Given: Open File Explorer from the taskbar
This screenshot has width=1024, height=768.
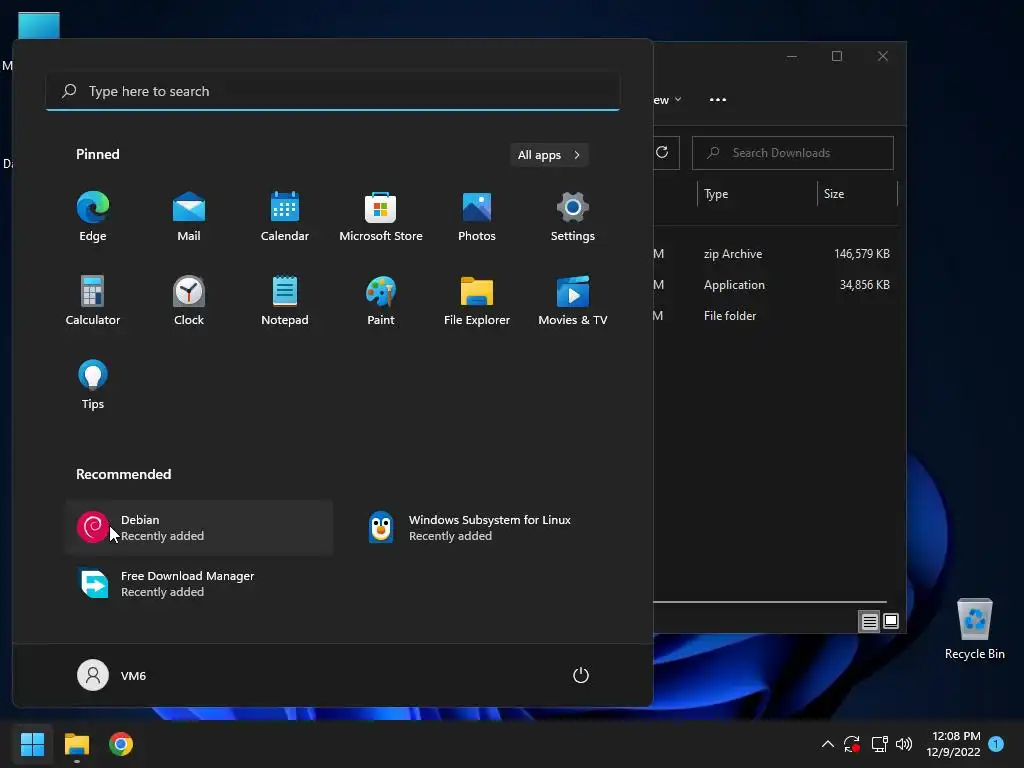Looking at the screenshot, I should click(x=76, y=744).
